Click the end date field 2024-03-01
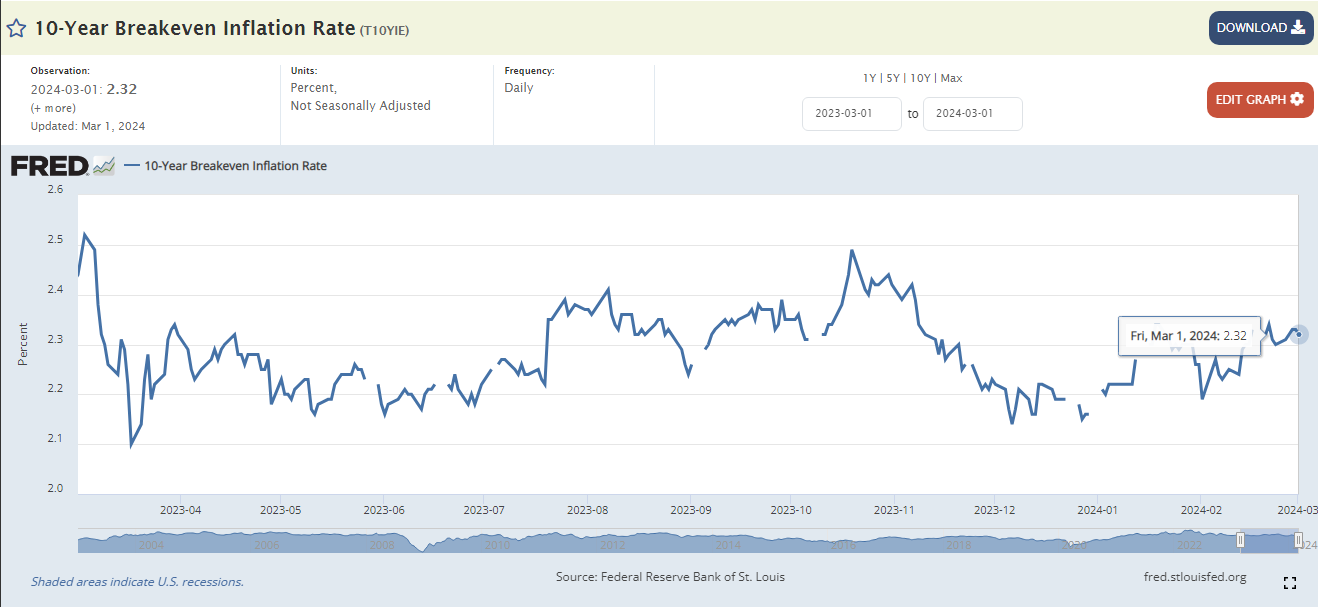This screenshot has width=1318, height=607. pos(972,114)
